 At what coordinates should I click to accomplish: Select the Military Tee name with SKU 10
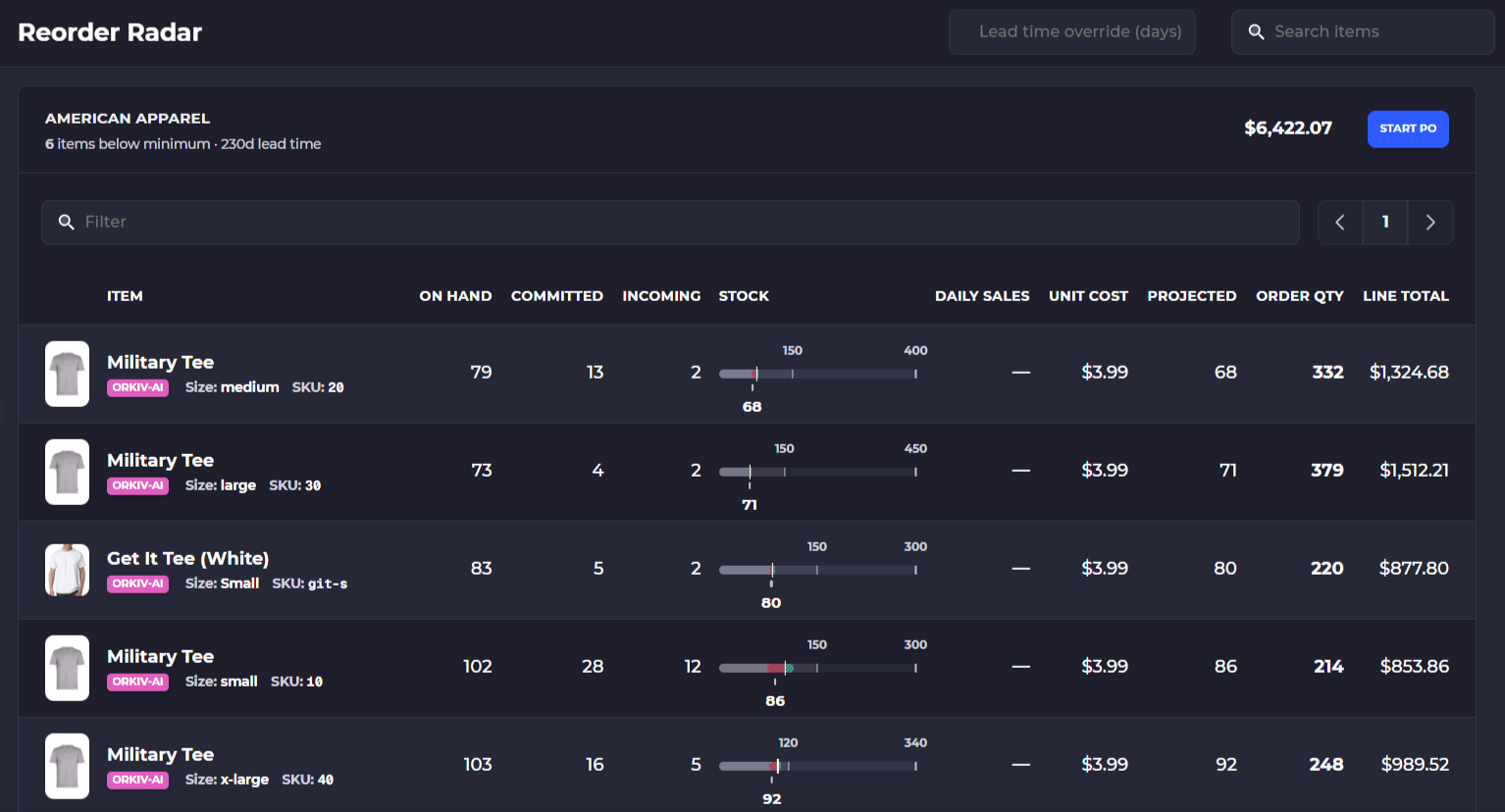pos(160,657)
